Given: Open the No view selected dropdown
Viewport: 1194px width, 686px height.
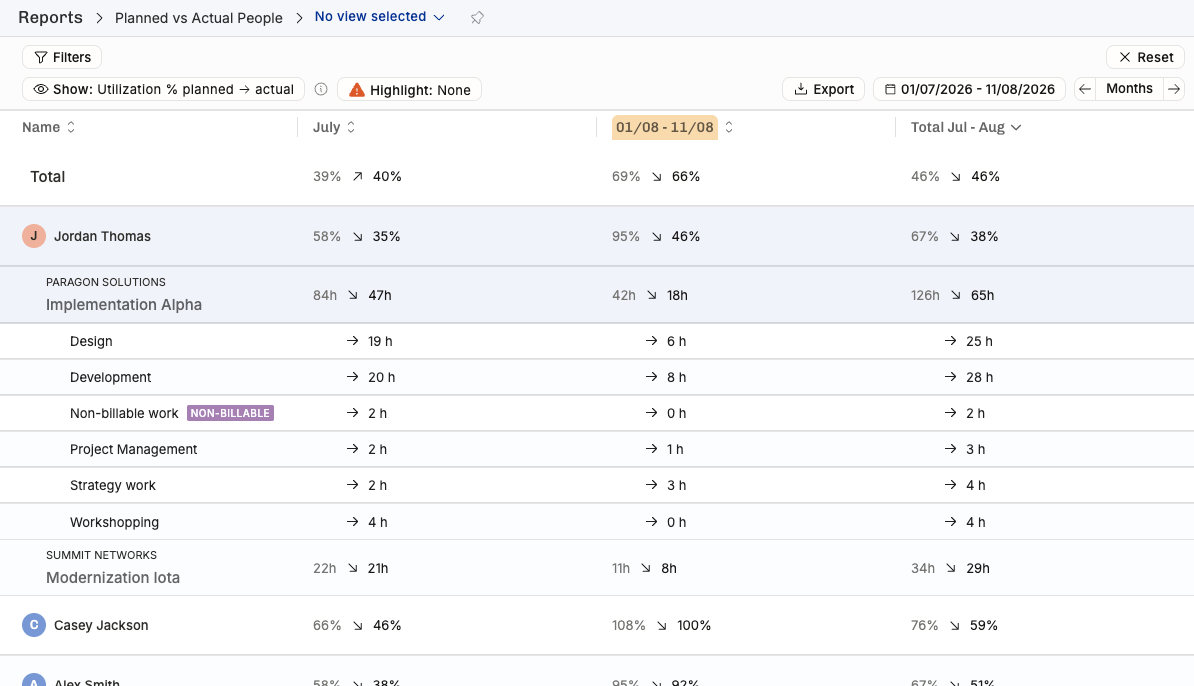Looking at the screenshot, I should pyautogui.click(x=379, y=17).
